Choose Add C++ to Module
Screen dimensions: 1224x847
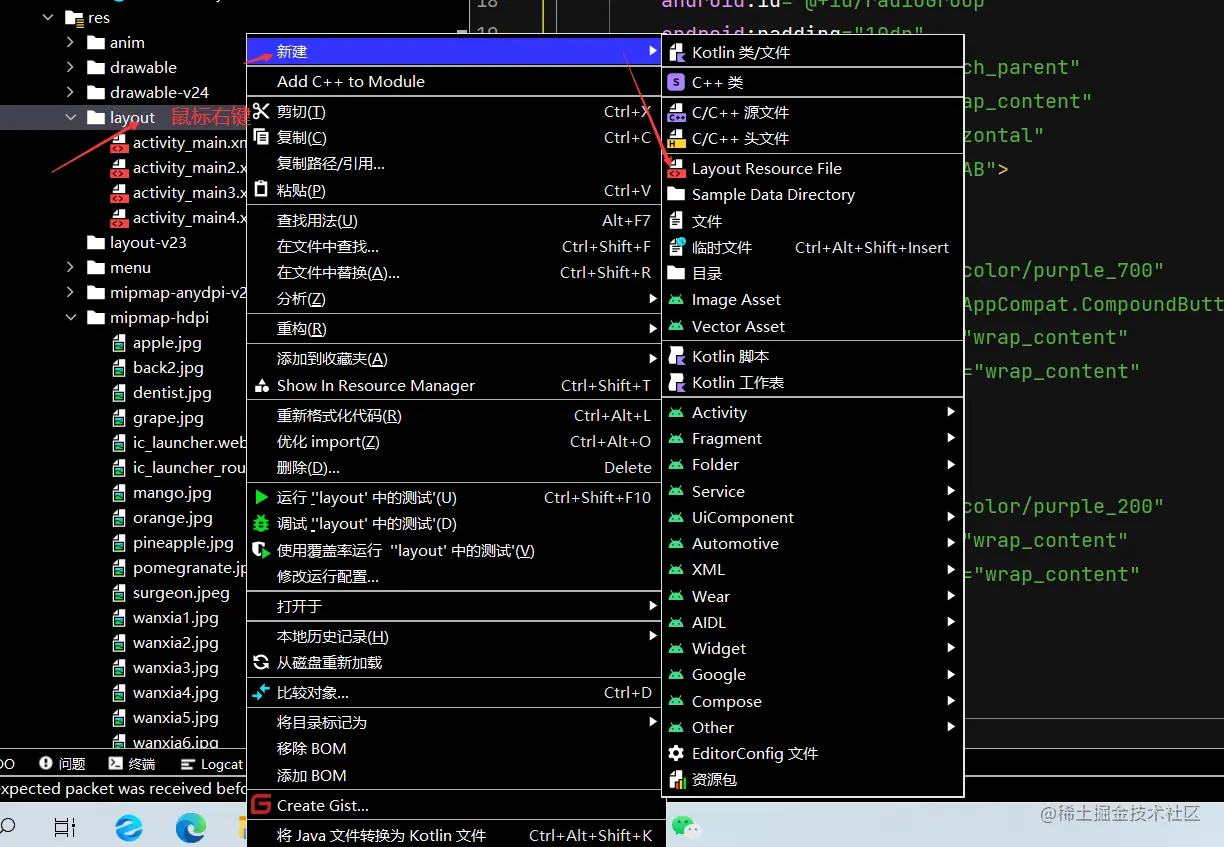pyautogui.click(x=455, y=81)
